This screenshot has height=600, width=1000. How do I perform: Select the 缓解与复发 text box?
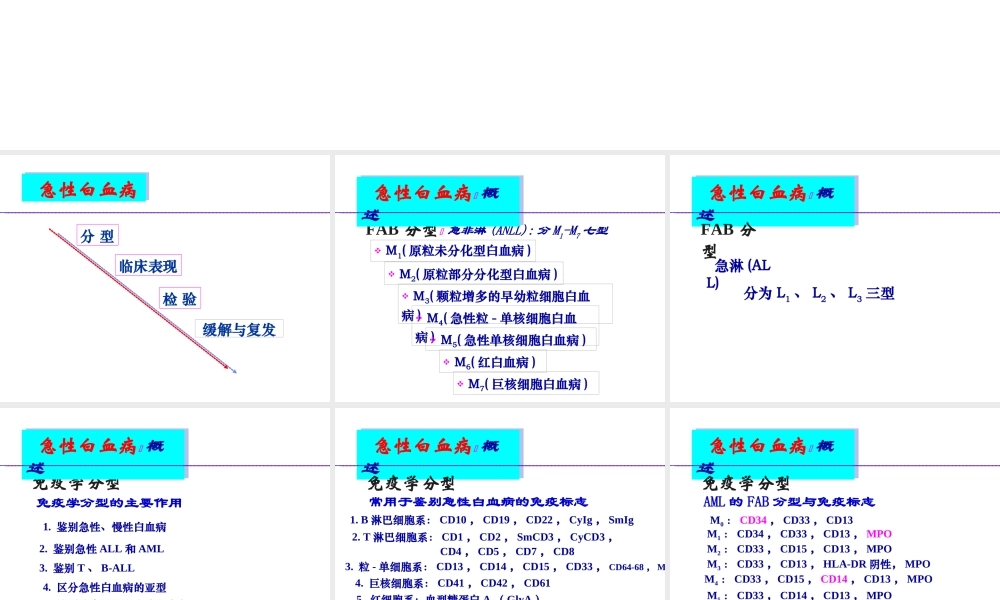click(239, 328)
